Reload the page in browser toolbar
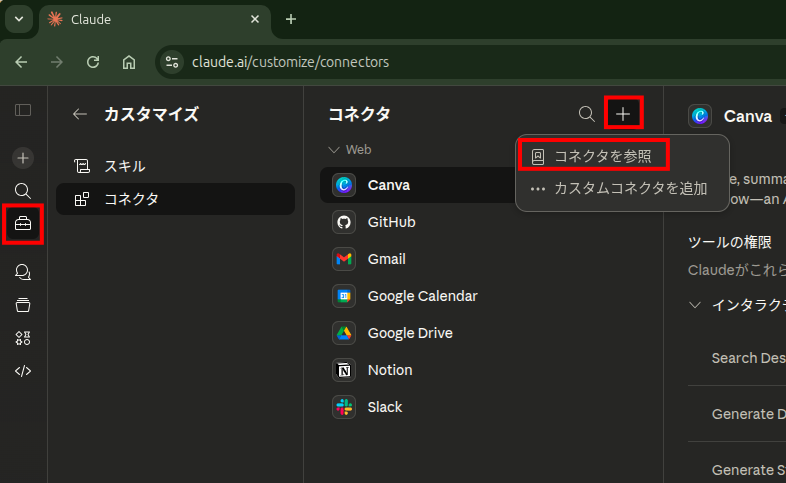Screen dimensions: 786x483 pos(93,62)
